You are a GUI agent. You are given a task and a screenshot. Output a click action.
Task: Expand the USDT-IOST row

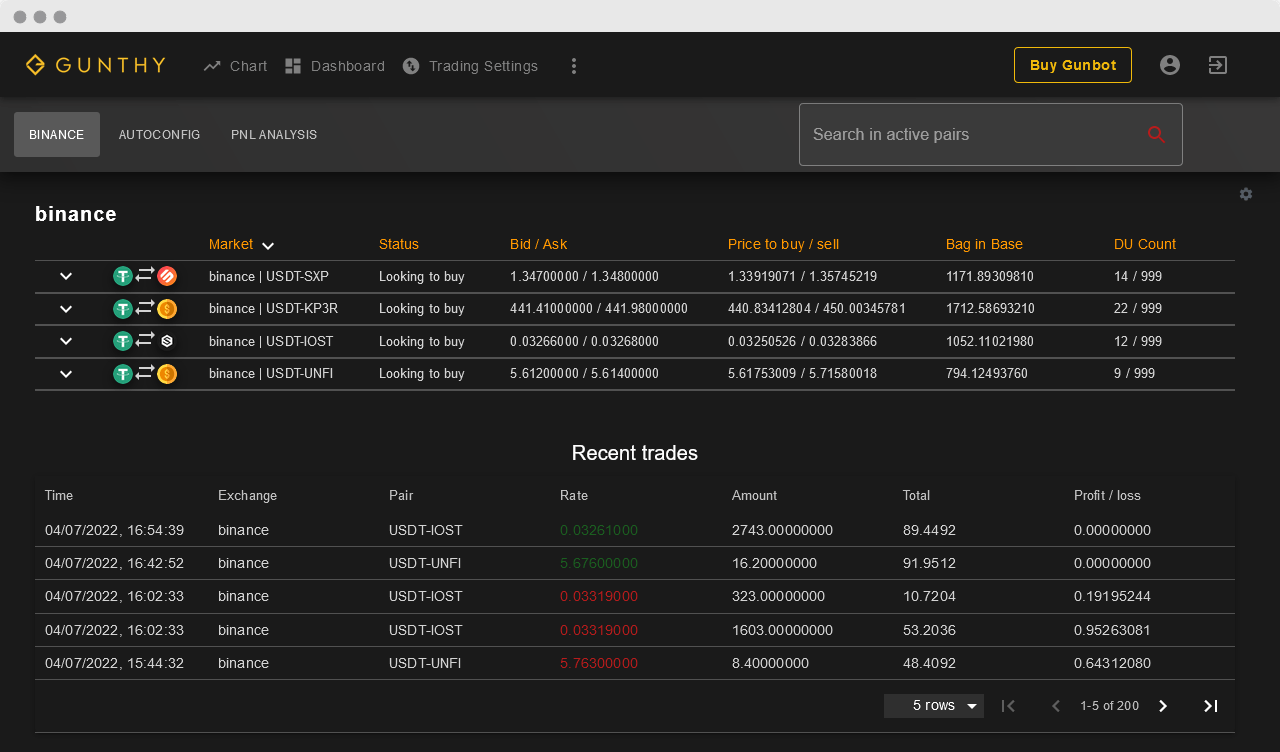tap(66, 341)
